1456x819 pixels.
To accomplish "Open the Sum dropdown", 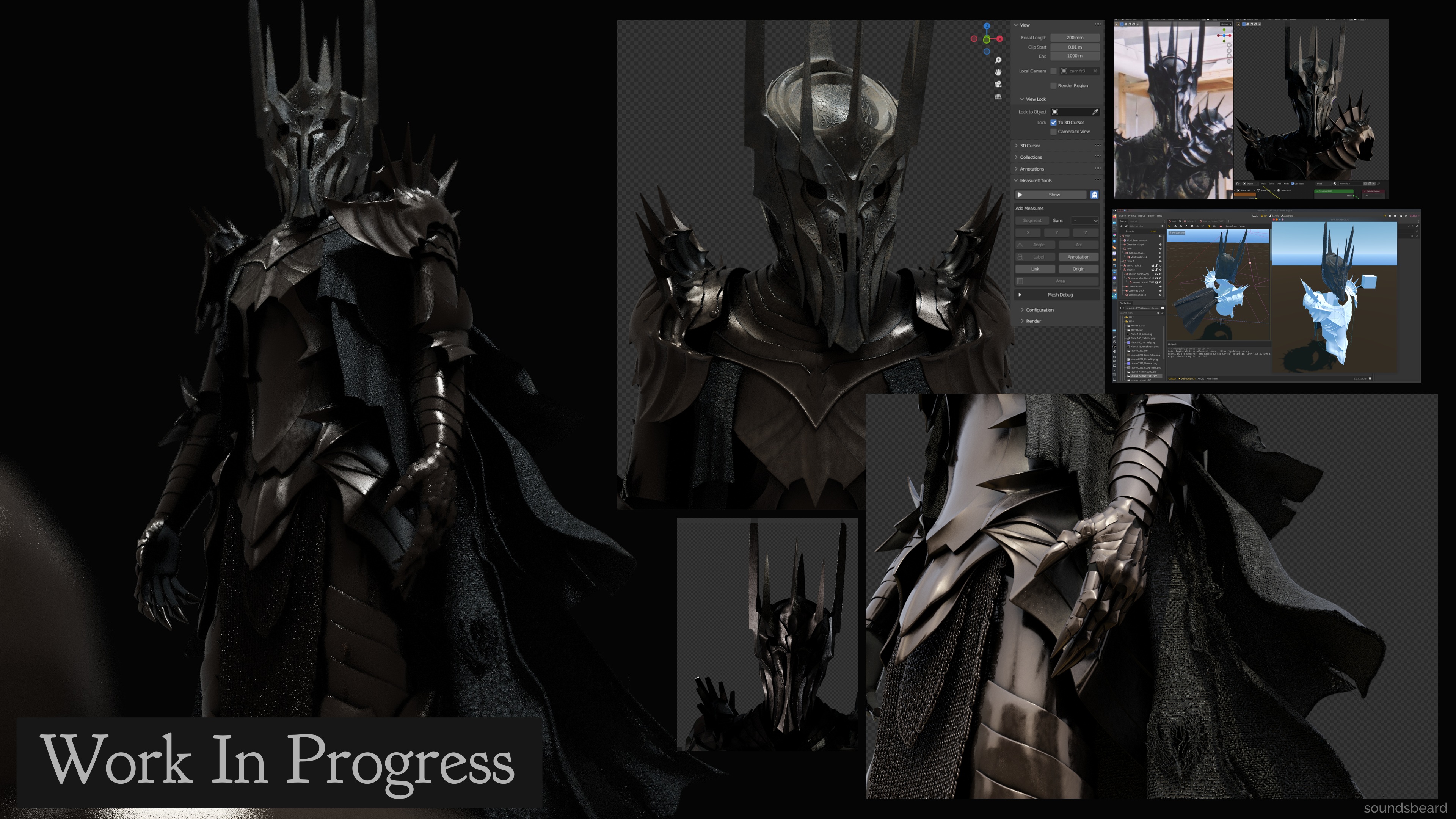I will coord(1085,220).
